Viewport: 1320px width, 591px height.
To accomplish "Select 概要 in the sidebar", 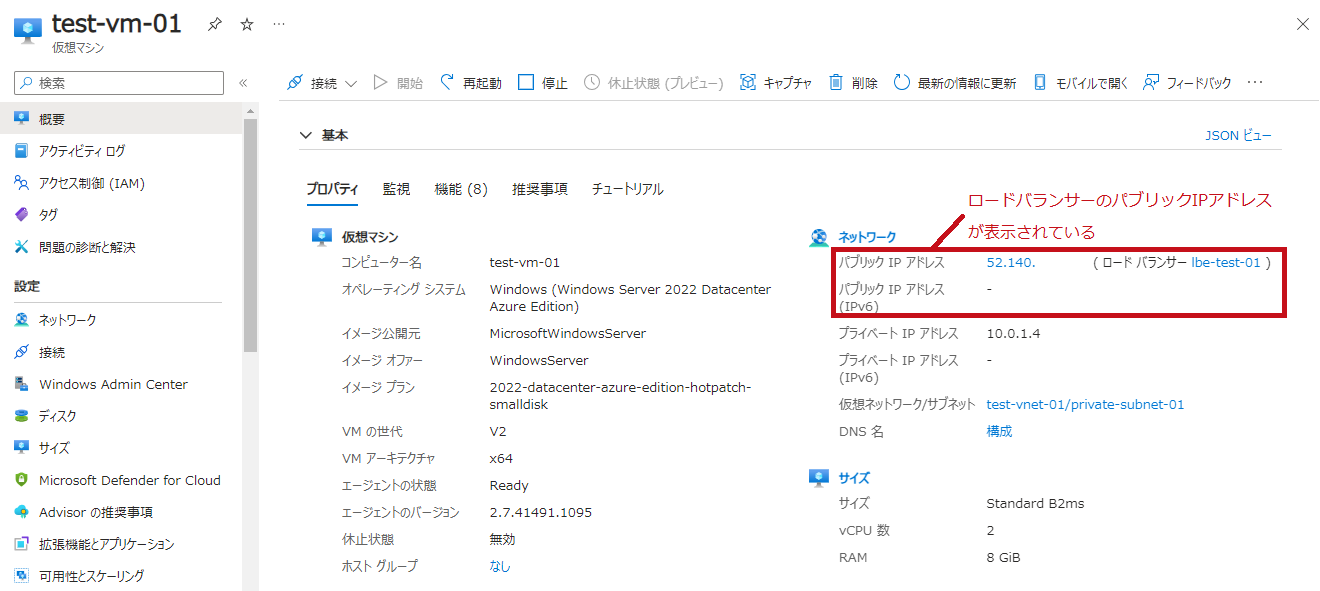I will (x=121, y=119).
